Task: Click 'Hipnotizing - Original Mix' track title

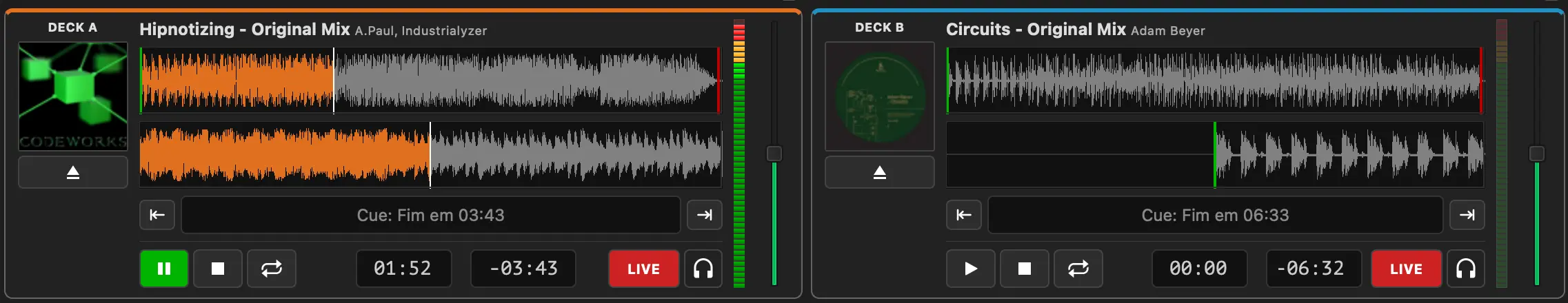Action: [x=245, y=30]
